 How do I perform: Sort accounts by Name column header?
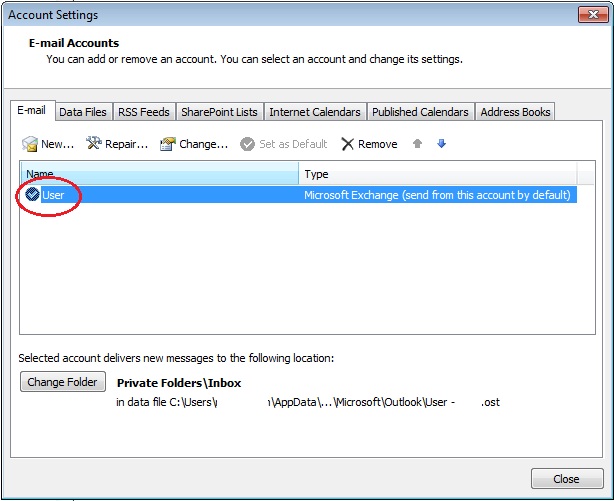[159, 173]
